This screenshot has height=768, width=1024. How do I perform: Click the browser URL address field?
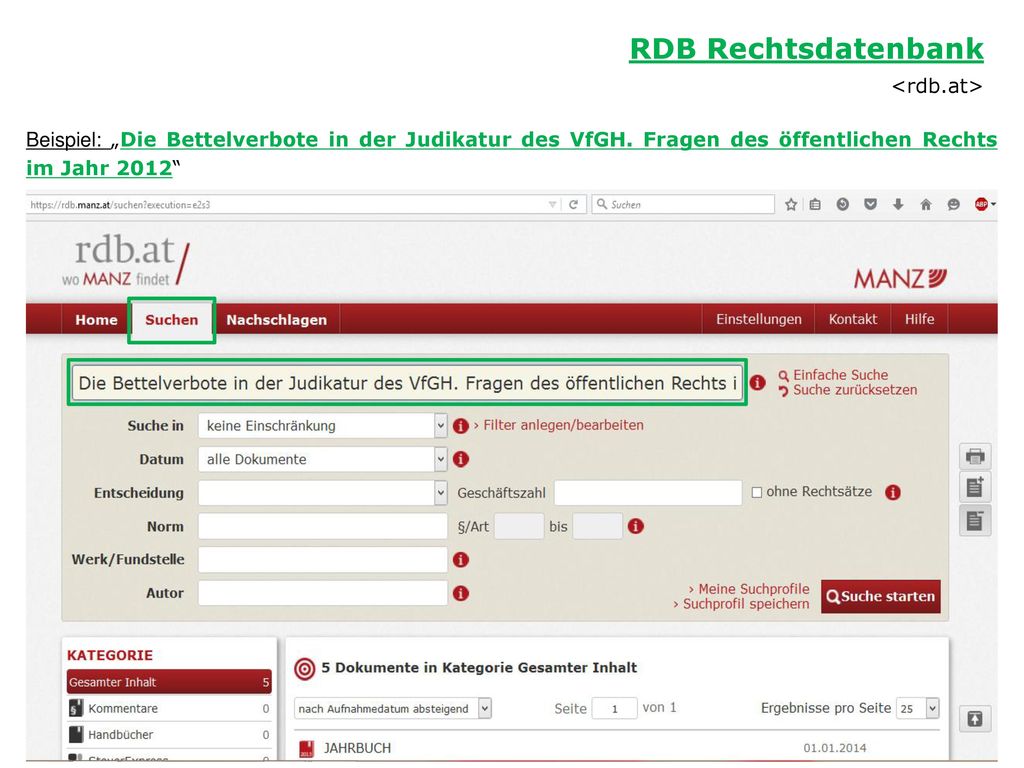pos(287,204)
